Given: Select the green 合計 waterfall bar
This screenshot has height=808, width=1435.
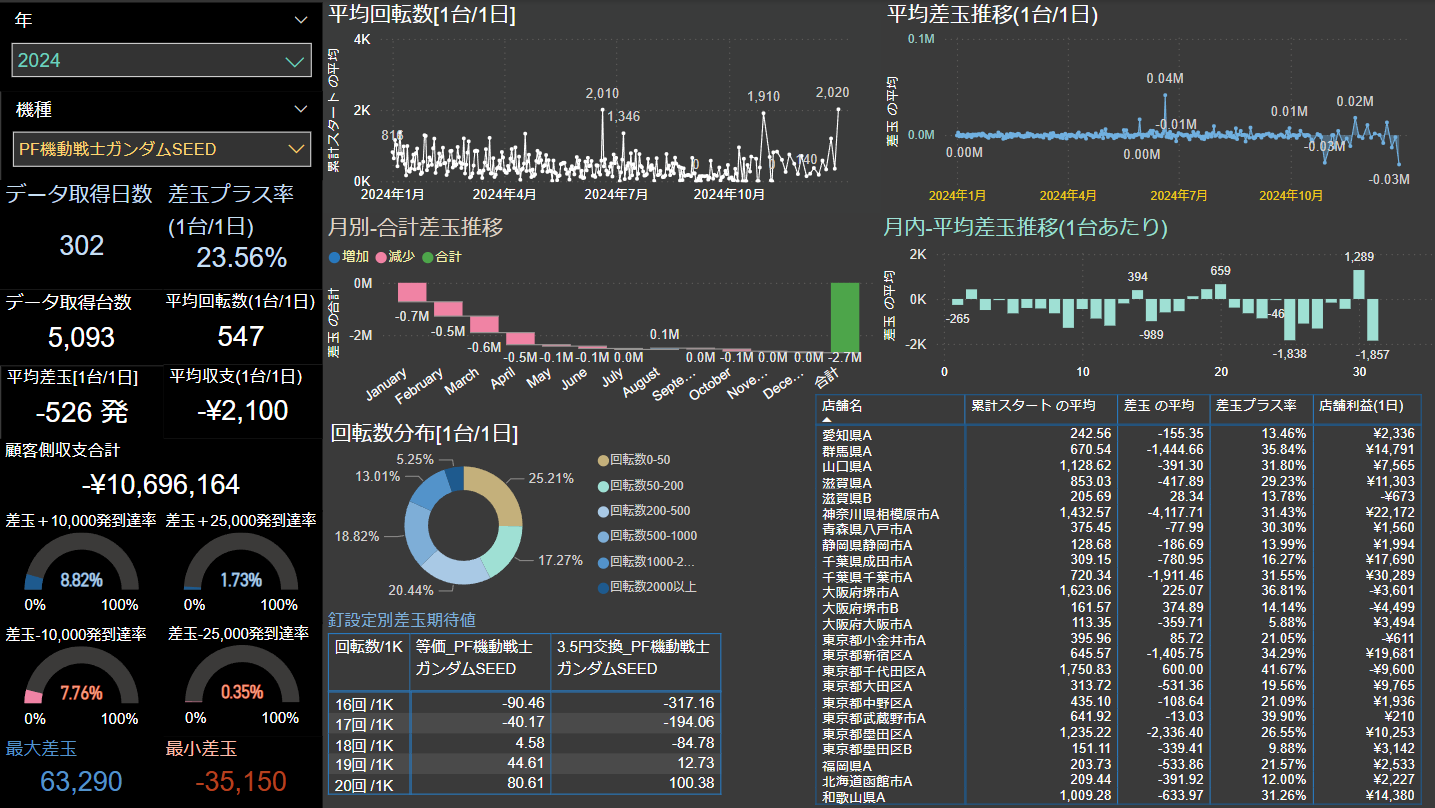Looking at the screenshot, I should pos(845,316).
